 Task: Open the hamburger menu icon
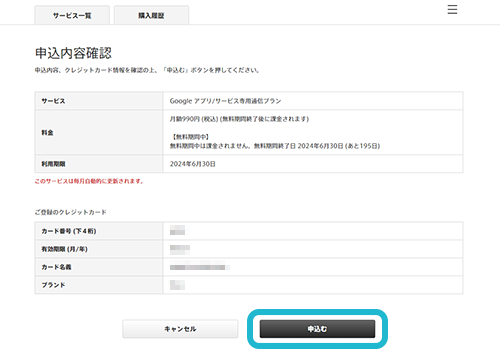click(452, 9)
